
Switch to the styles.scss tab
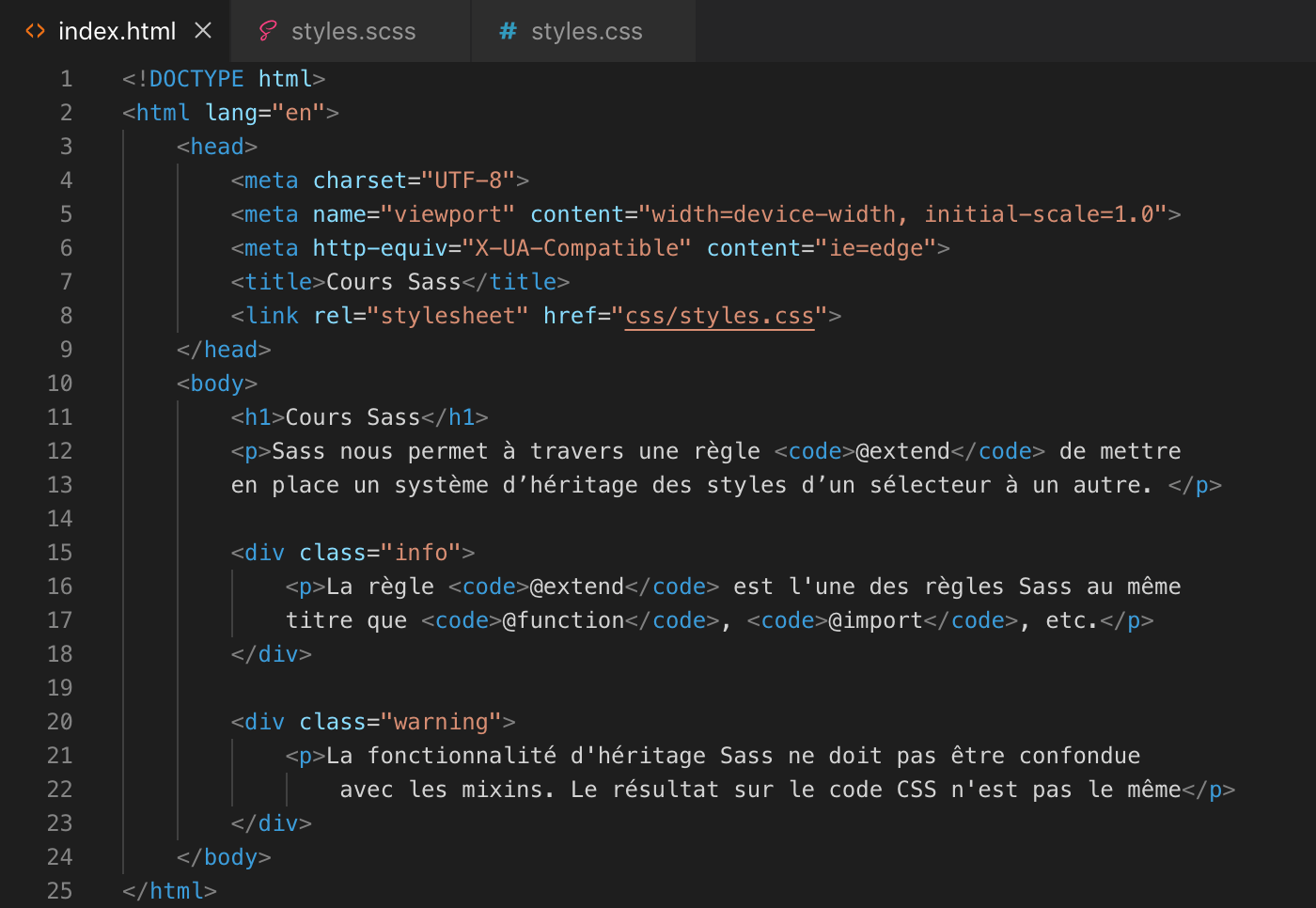(x=353, y=30)
